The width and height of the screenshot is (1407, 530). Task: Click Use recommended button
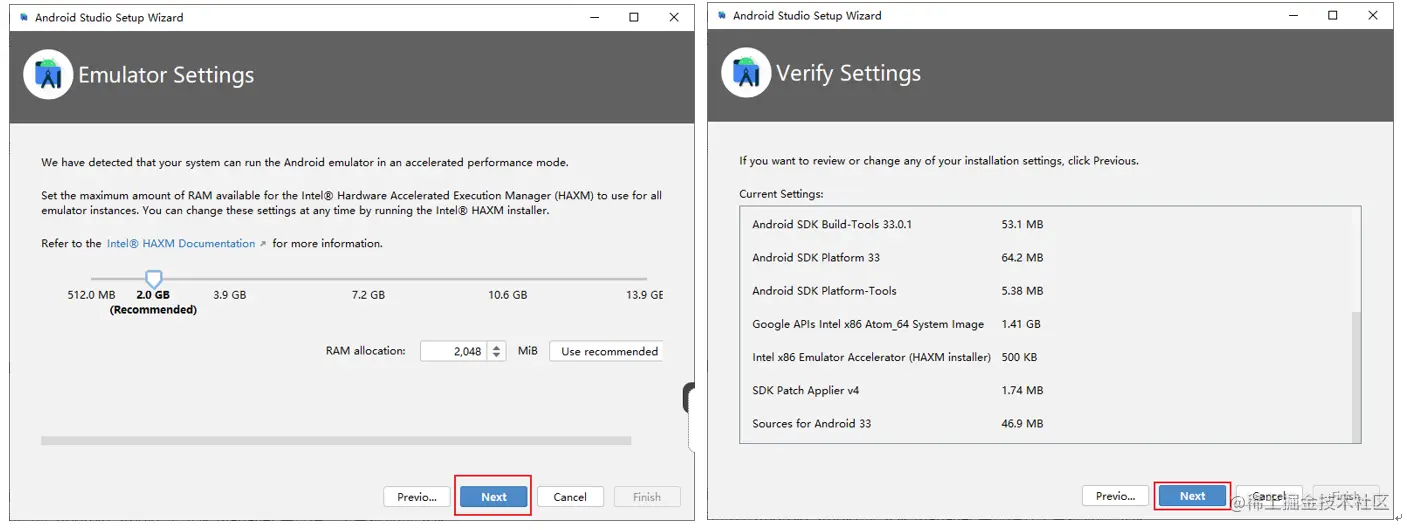[606, 351]
